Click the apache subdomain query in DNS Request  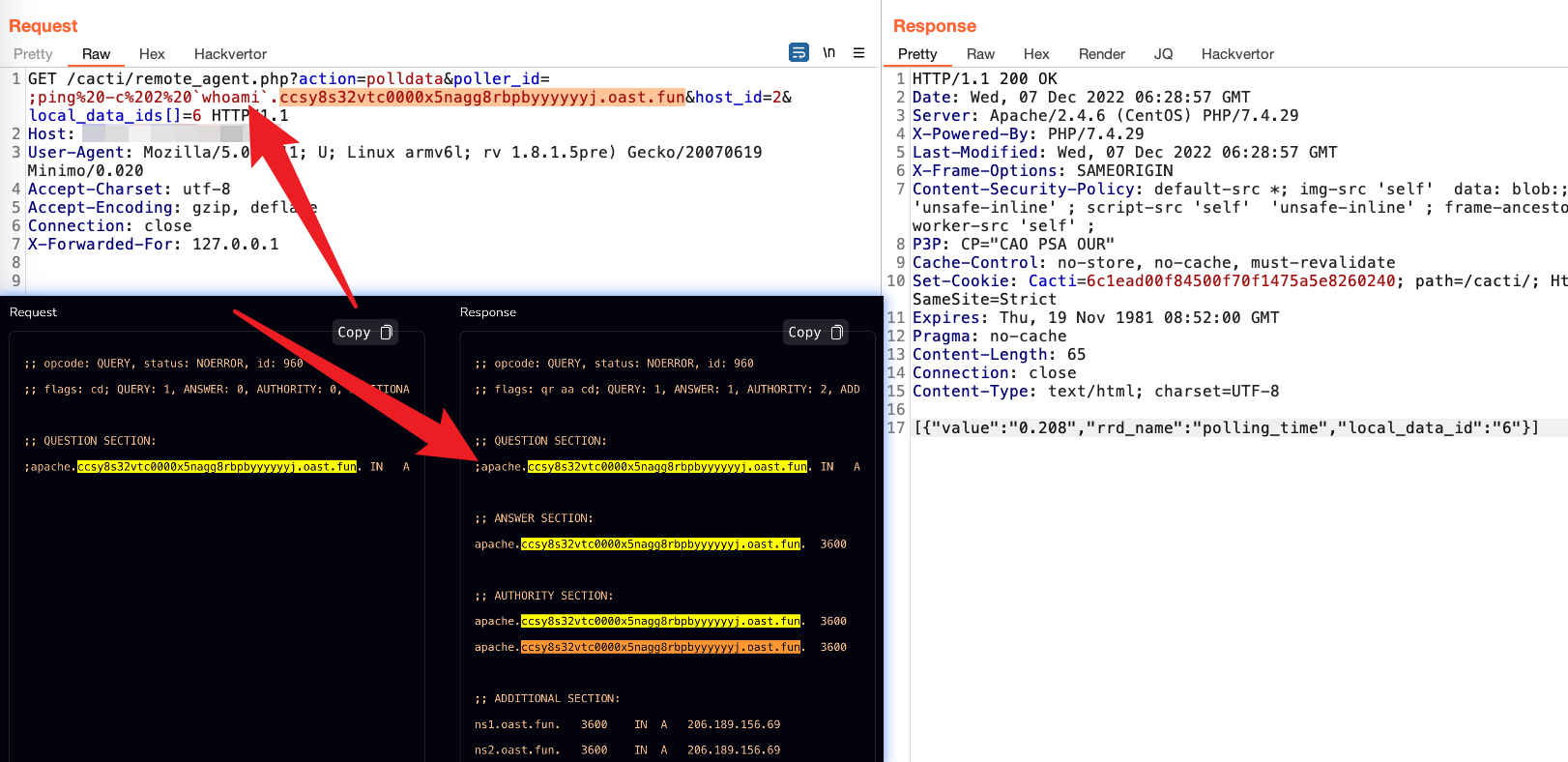click(217, 466)
